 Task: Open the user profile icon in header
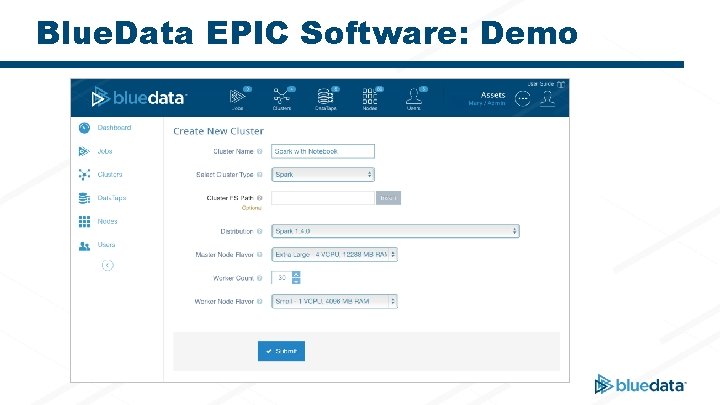pyautogui.click(x=547, y=99)
